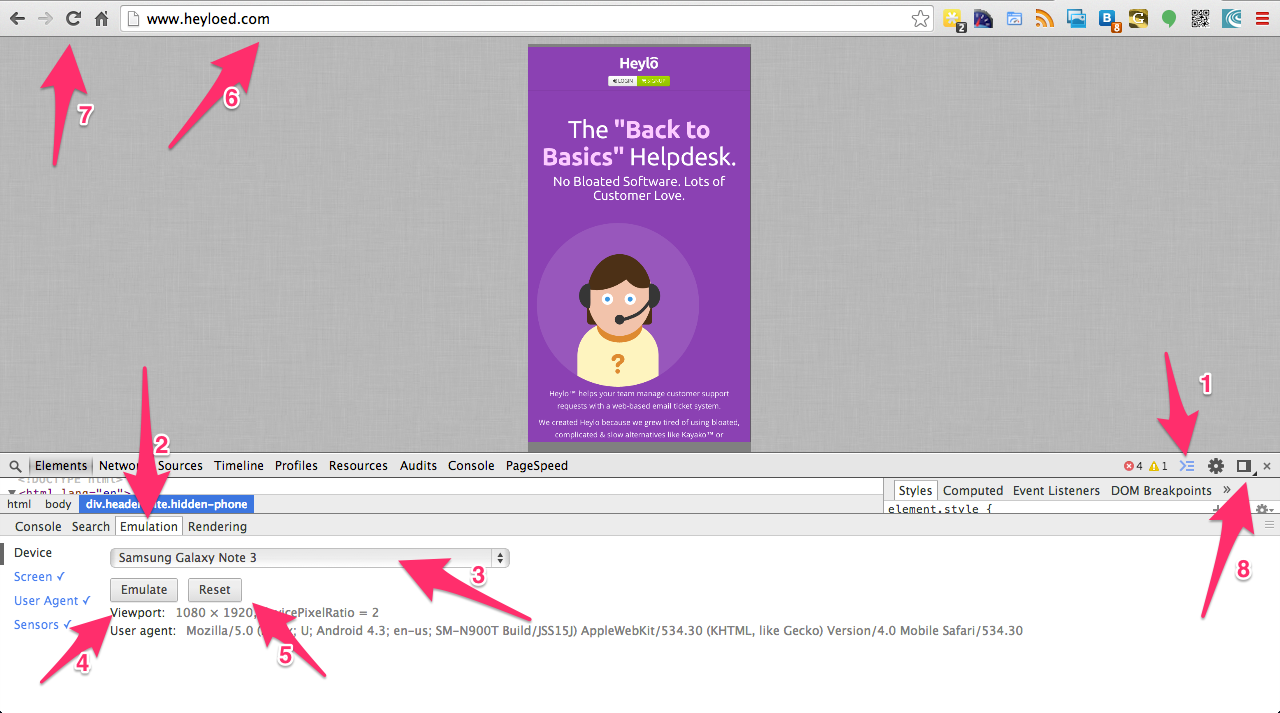Screen dimensions: 1280x713
Task: Open the gold G extension icon
Action: 1138,18
